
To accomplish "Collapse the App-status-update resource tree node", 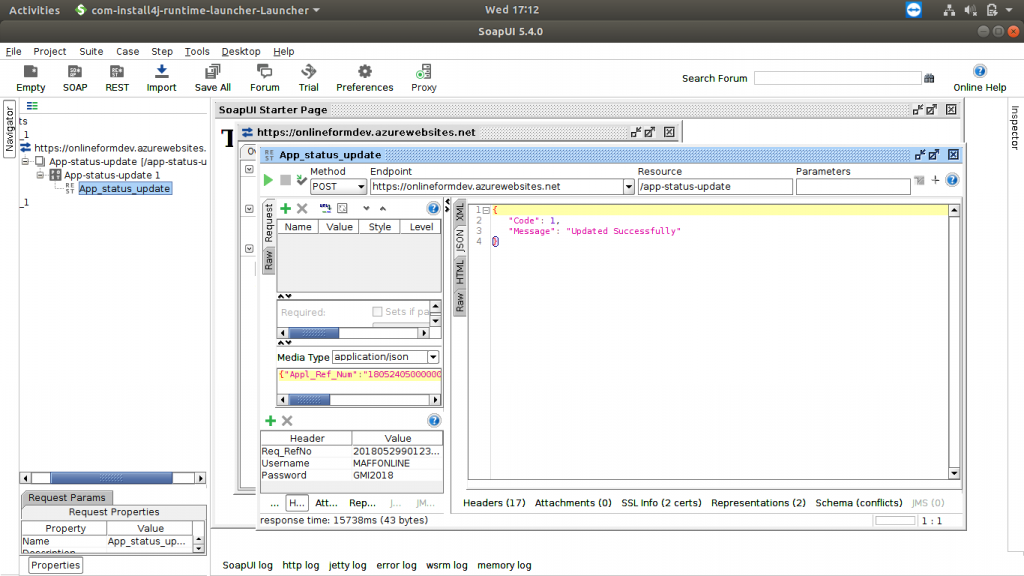I will [x=27, y=161].
